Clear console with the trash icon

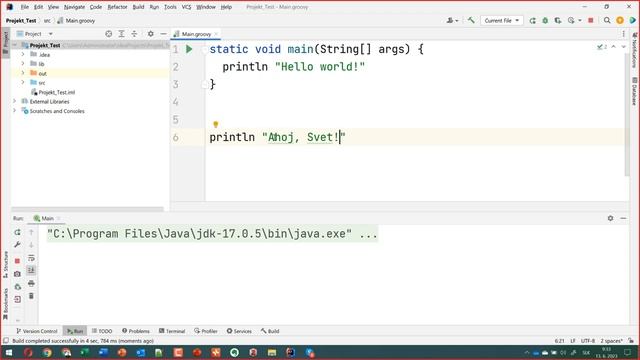[x=31, y=296]
